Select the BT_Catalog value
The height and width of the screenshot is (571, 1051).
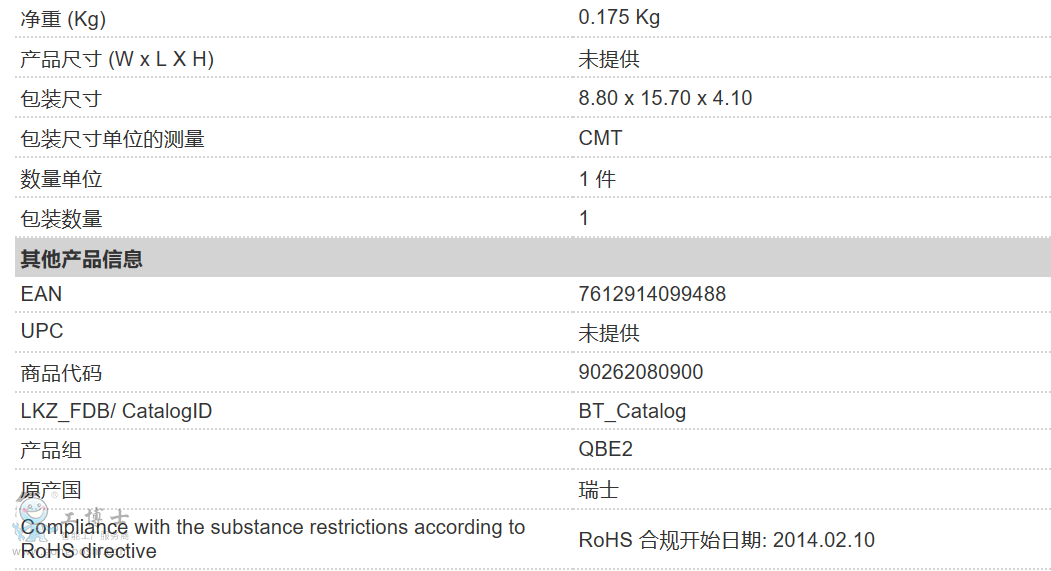(x=632, y=411)
